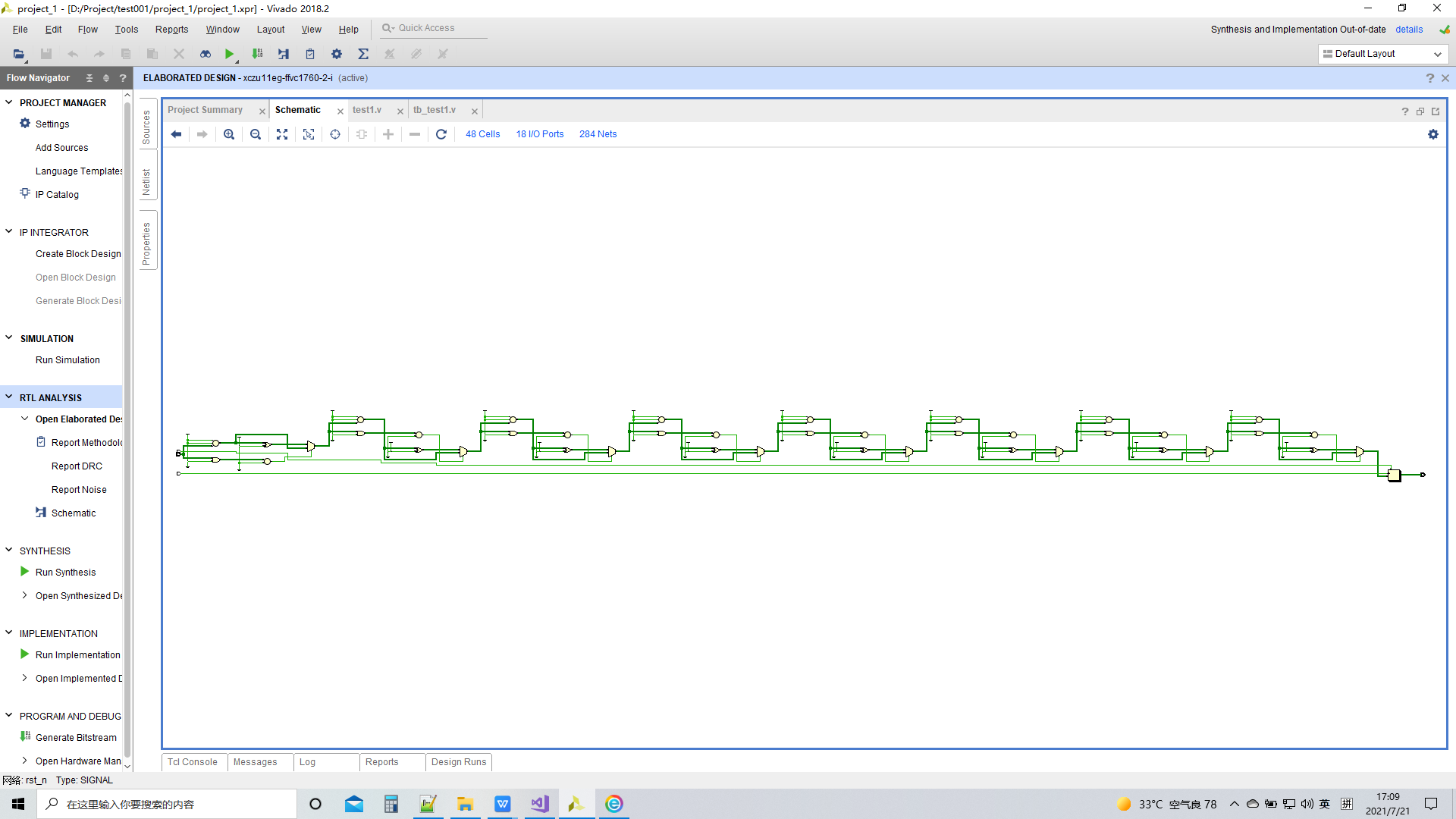This screenshot has height=819, width=1456.
Task: Open the Sources vertical side tab
Action: click(147, 127)
